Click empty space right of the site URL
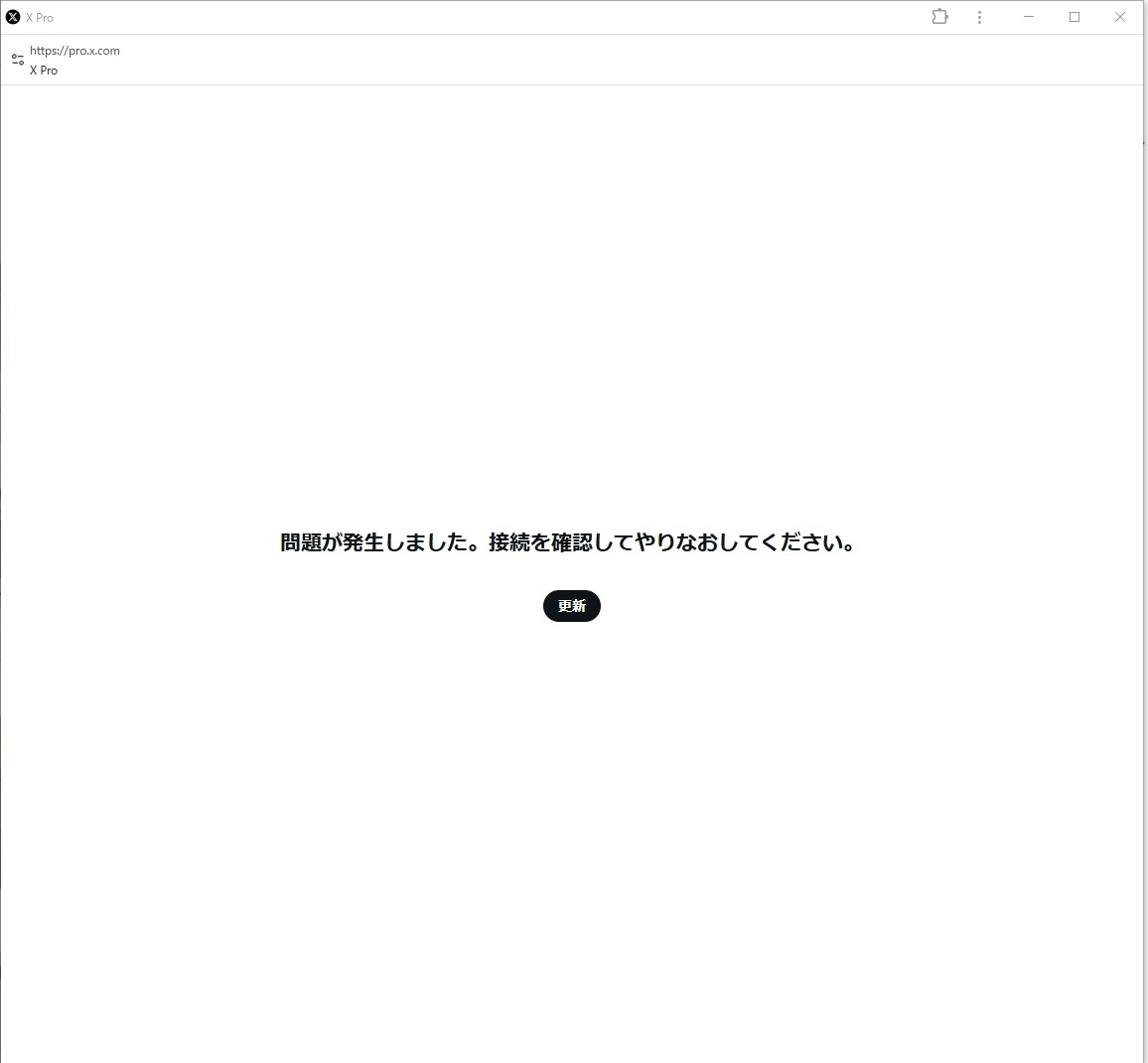1148x1063 pixels. point(596,60)
